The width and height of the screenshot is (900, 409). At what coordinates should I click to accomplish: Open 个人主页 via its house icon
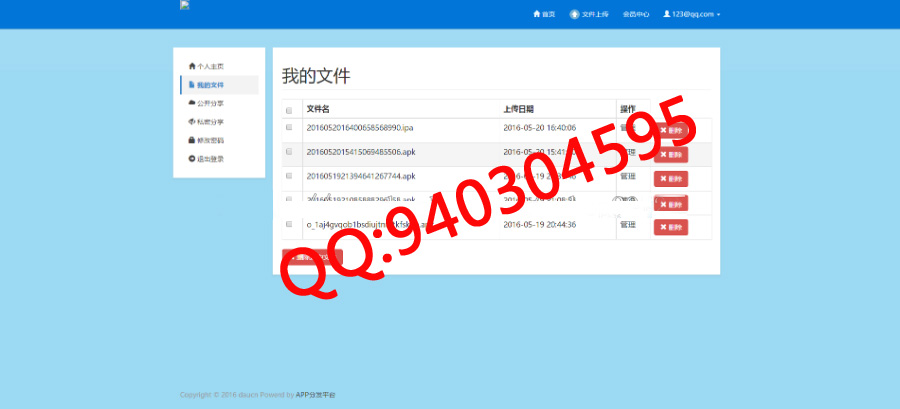point(192,66)
